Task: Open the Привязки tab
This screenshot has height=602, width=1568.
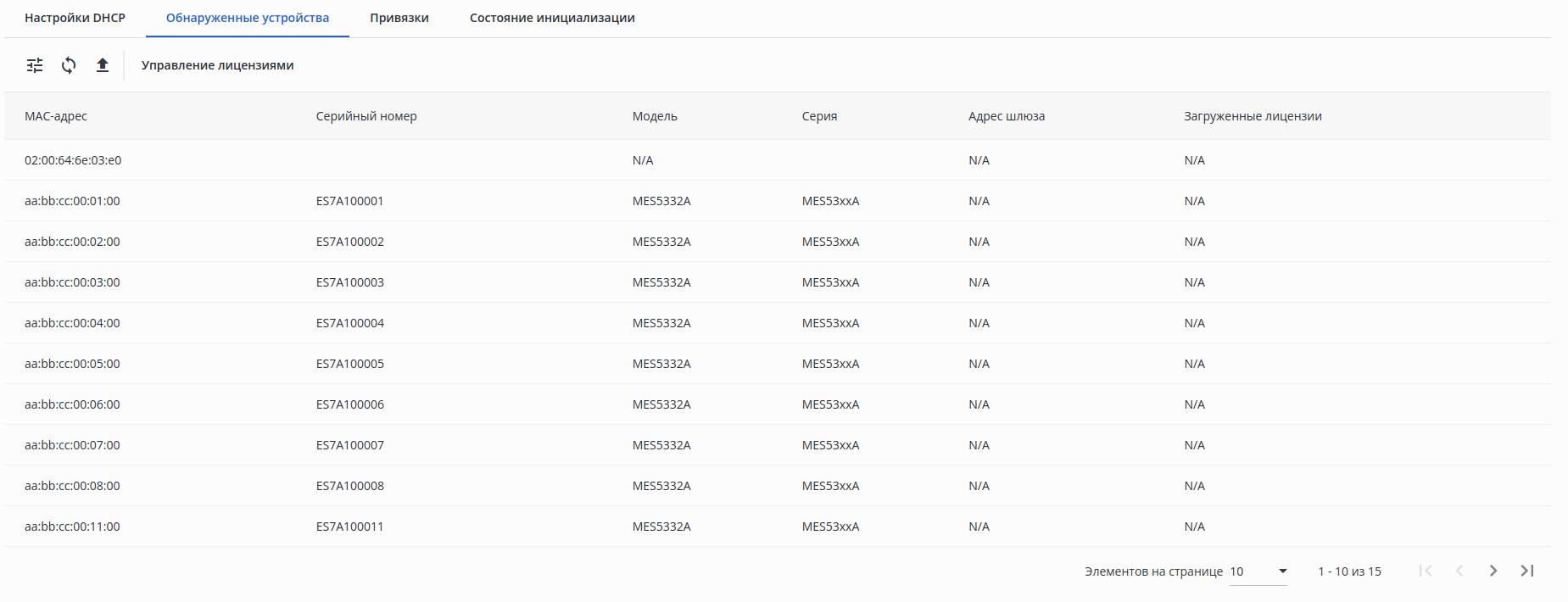Action: (399, 18)
